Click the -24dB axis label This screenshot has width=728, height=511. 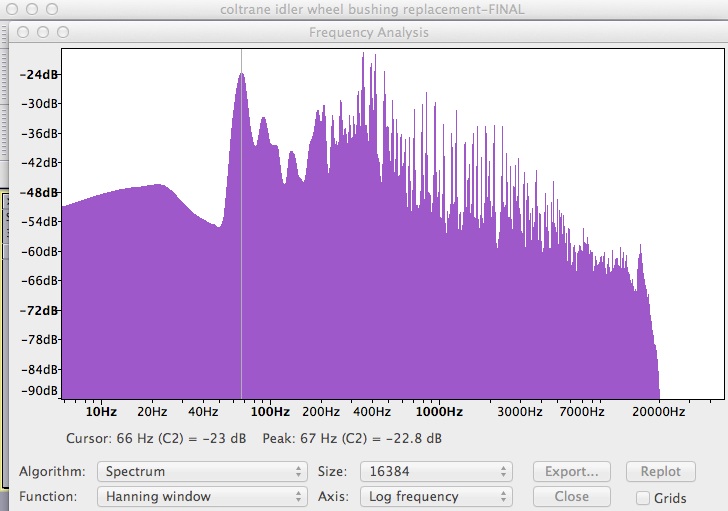tap(39, 74)
